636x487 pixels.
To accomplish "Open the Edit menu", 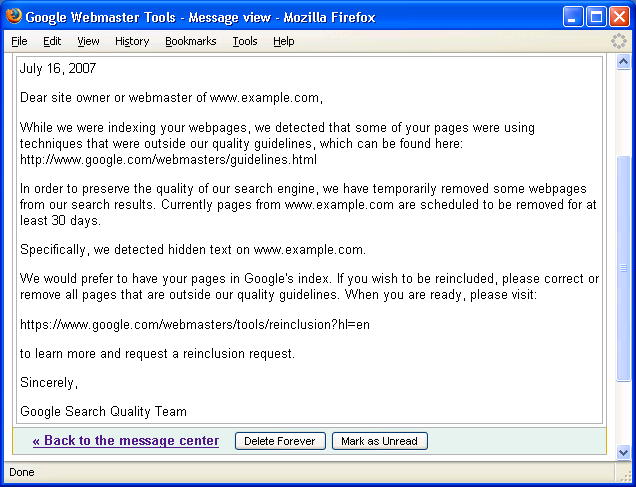I will [52, 41].
